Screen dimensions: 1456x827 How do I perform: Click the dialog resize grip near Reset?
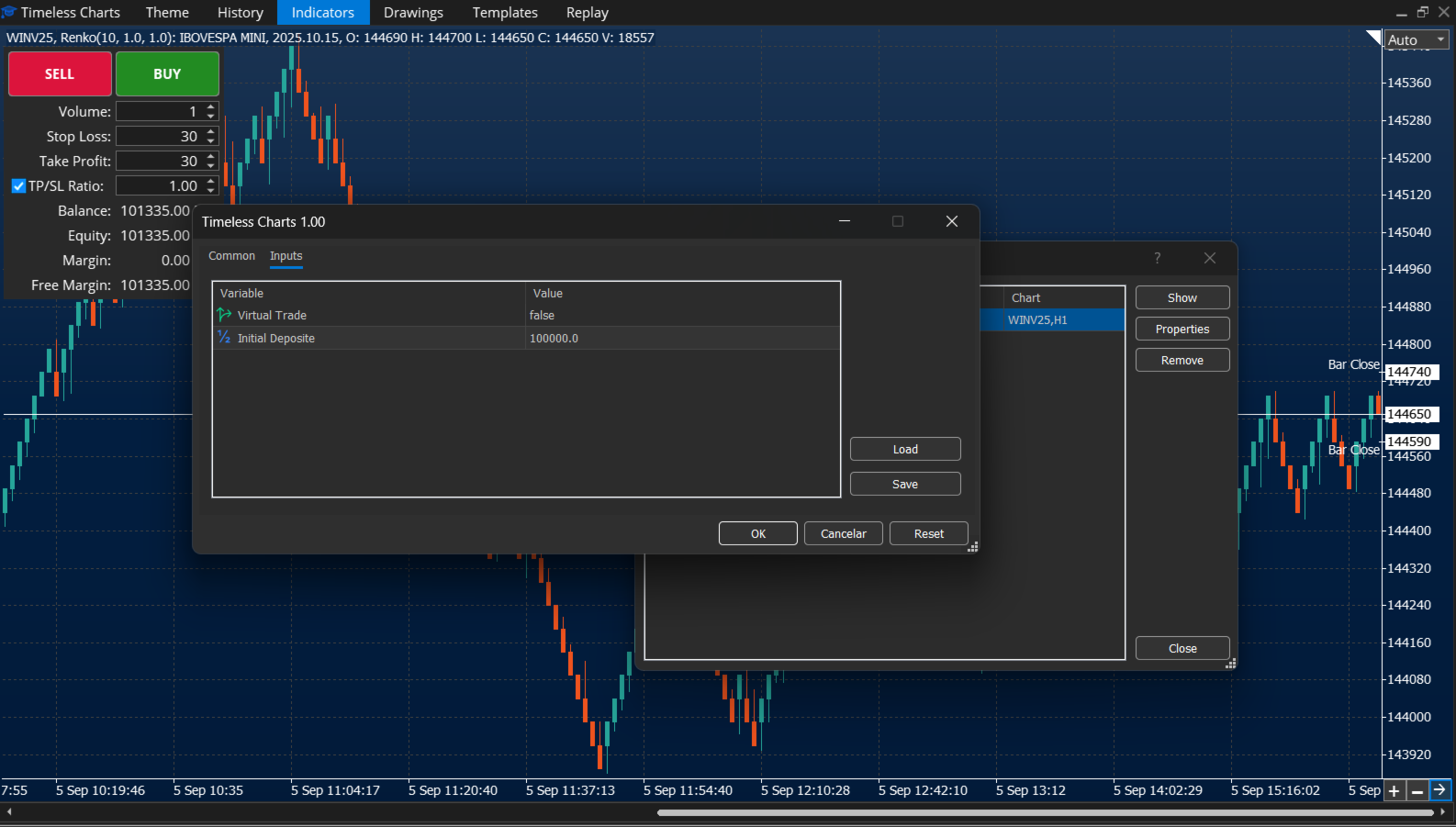(x=974, y=546)
